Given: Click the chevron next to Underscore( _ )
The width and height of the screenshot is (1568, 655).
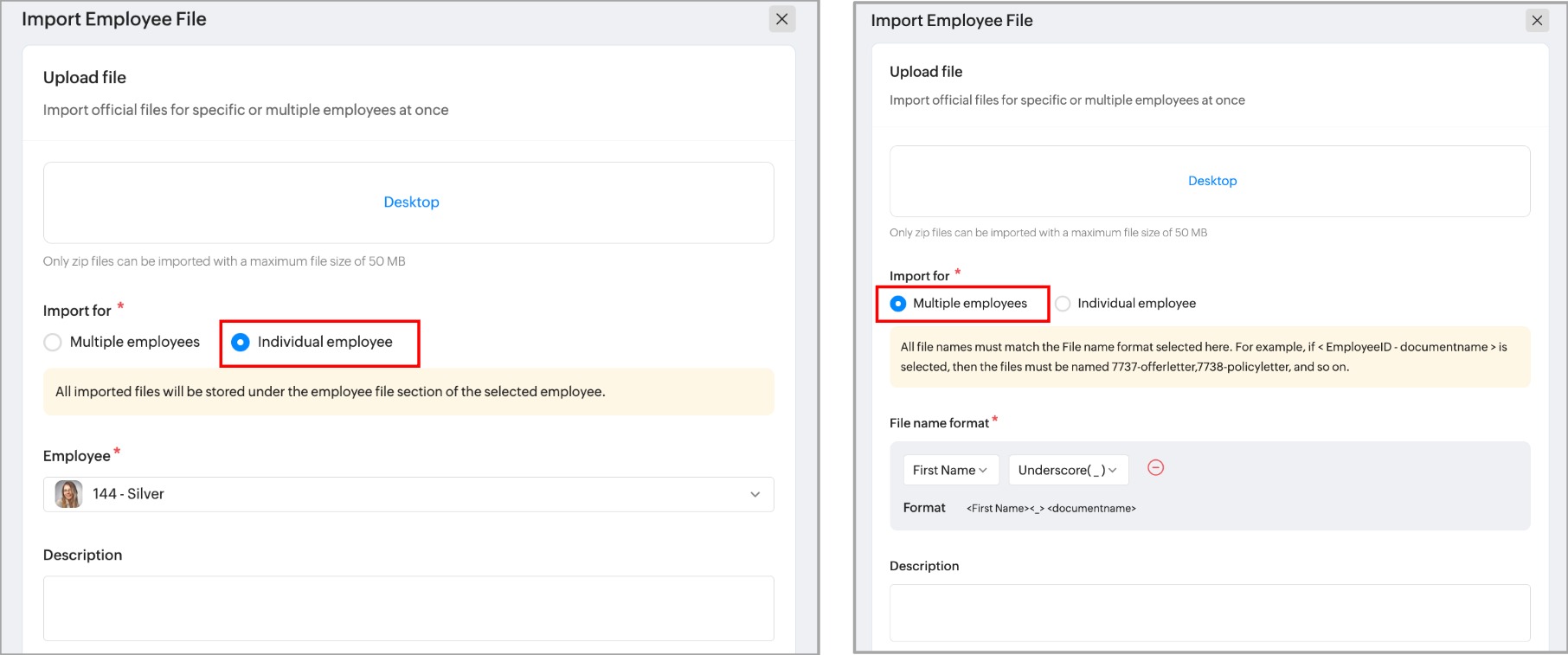Looking at the screenshot, I should [x=1113, y=470].
